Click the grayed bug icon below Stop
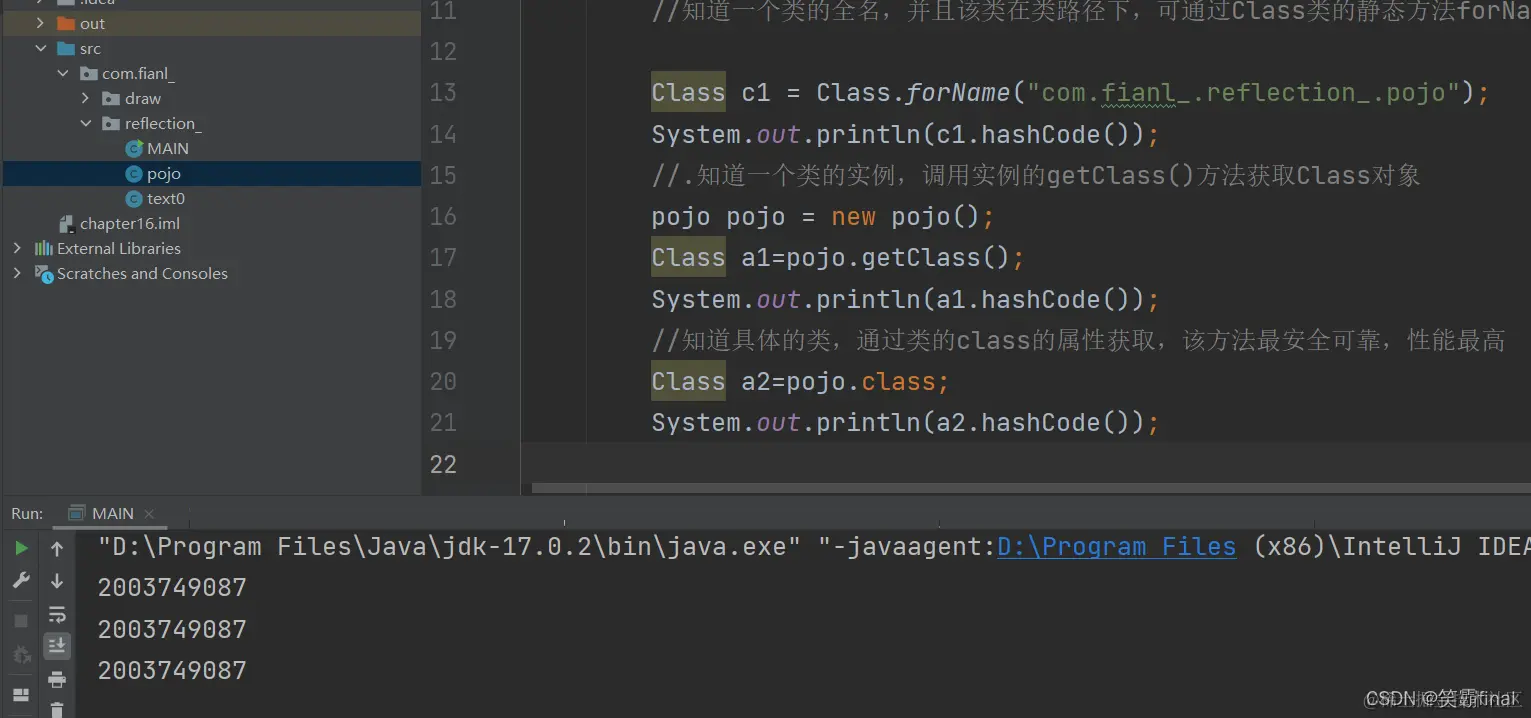1531x718 pixels. coord(21,655)
